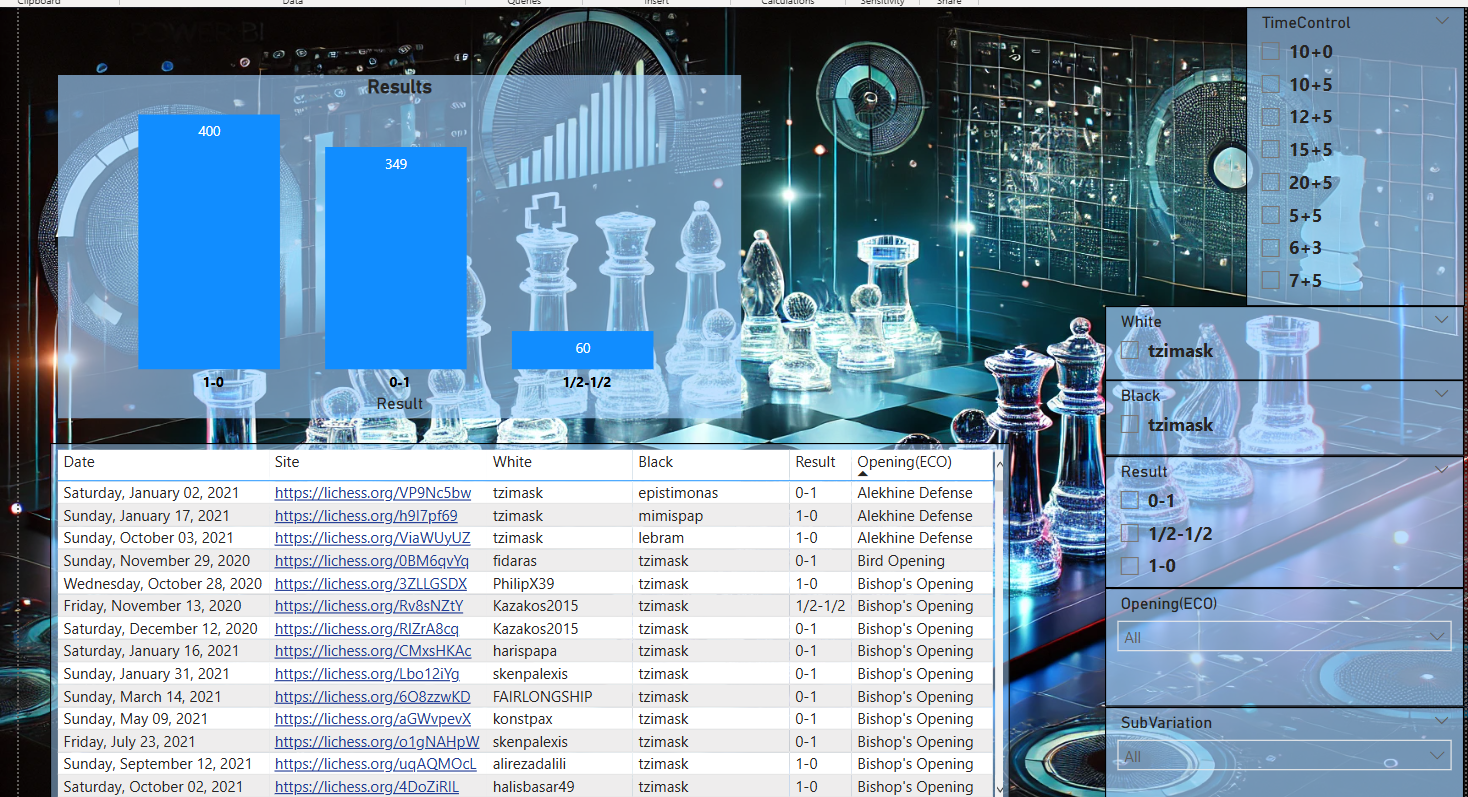Open link https://lichess.org/Rv8sNZtY
The image size is (1468, 797).
pyautogui.click(x=369, y=606)
